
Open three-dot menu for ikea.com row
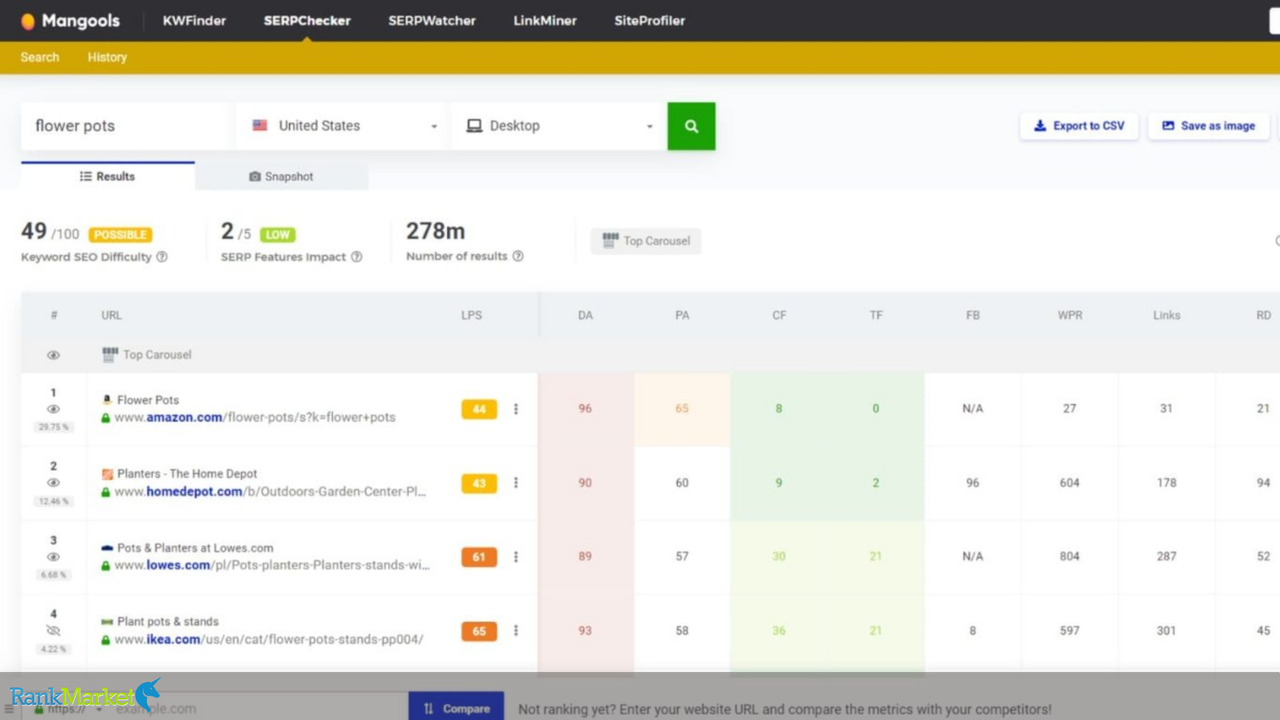pos(516,631)
